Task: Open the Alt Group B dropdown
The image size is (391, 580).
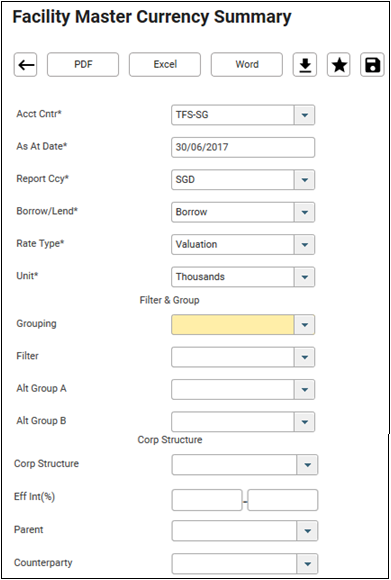Action: click(x=304, y=422)
